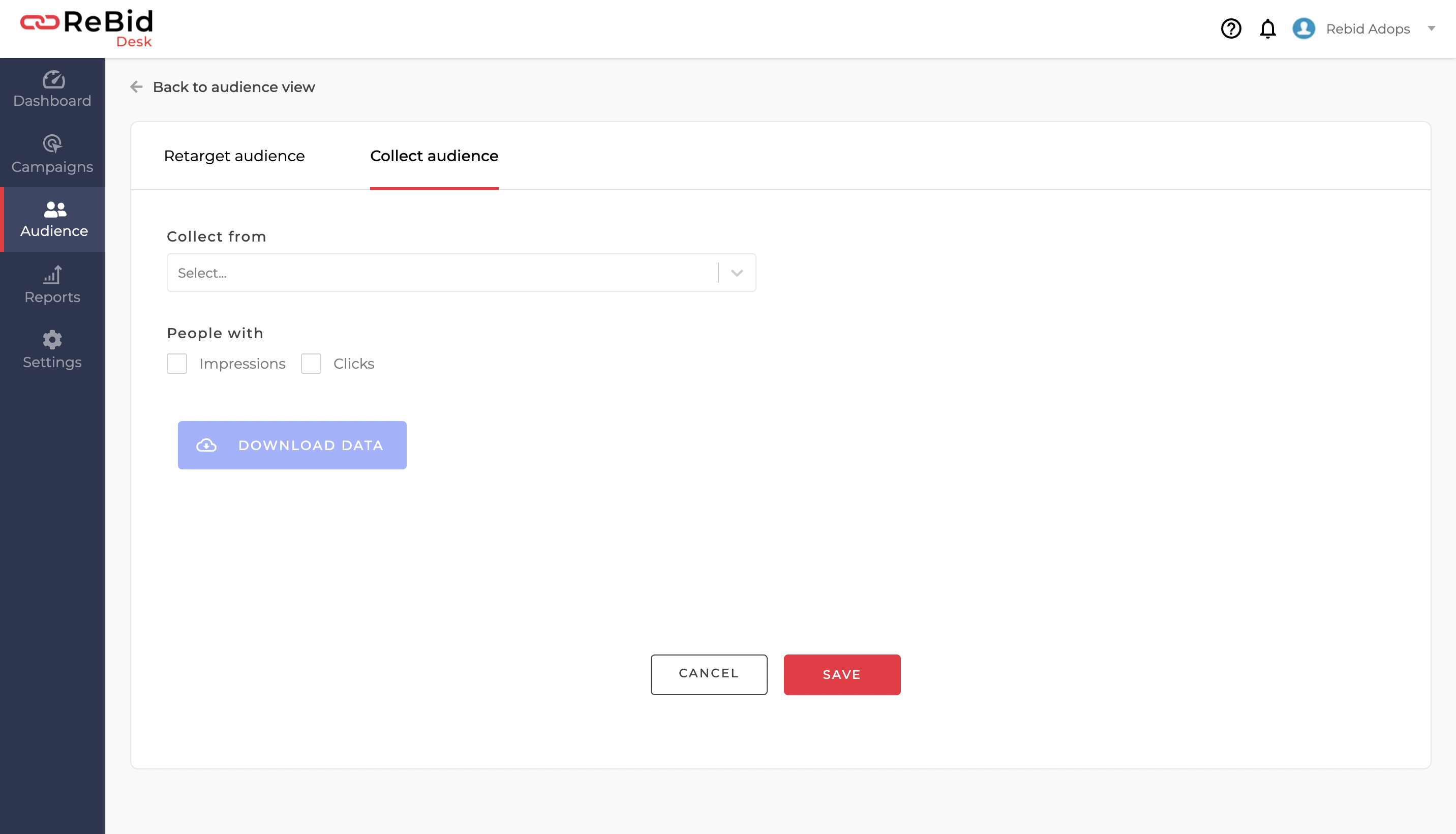
Task: Select the Collect audience tab
Action: coord(434,156)
